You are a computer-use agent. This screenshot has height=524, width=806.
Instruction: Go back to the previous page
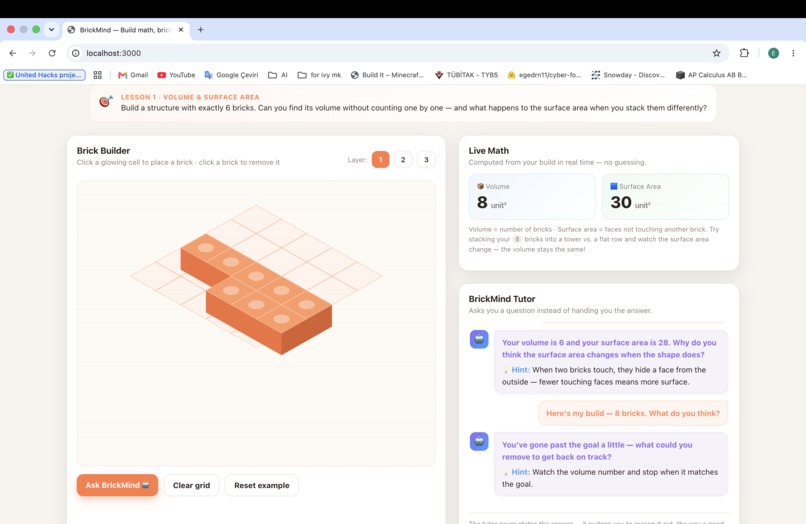click(13, 53)
